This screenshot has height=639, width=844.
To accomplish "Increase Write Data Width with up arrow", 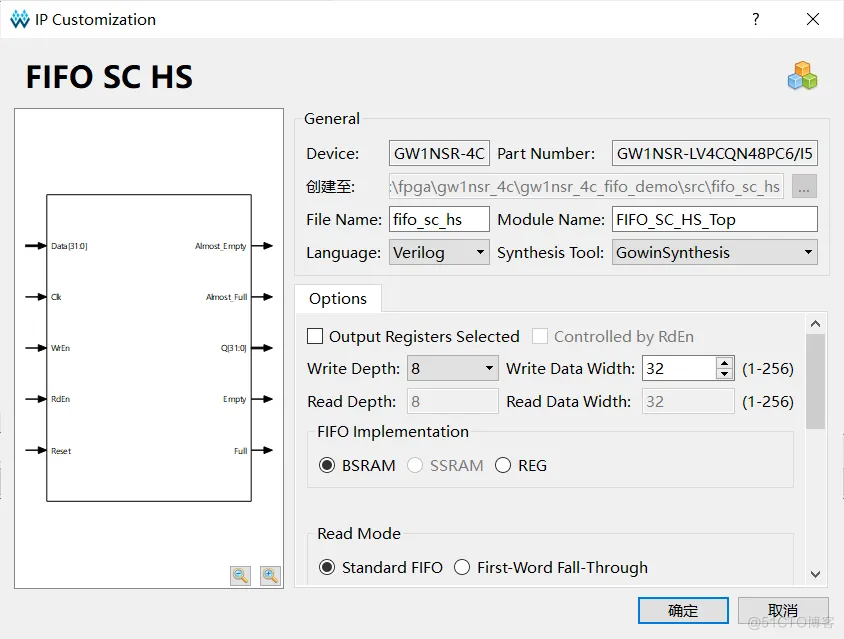I will click(725, 363).
